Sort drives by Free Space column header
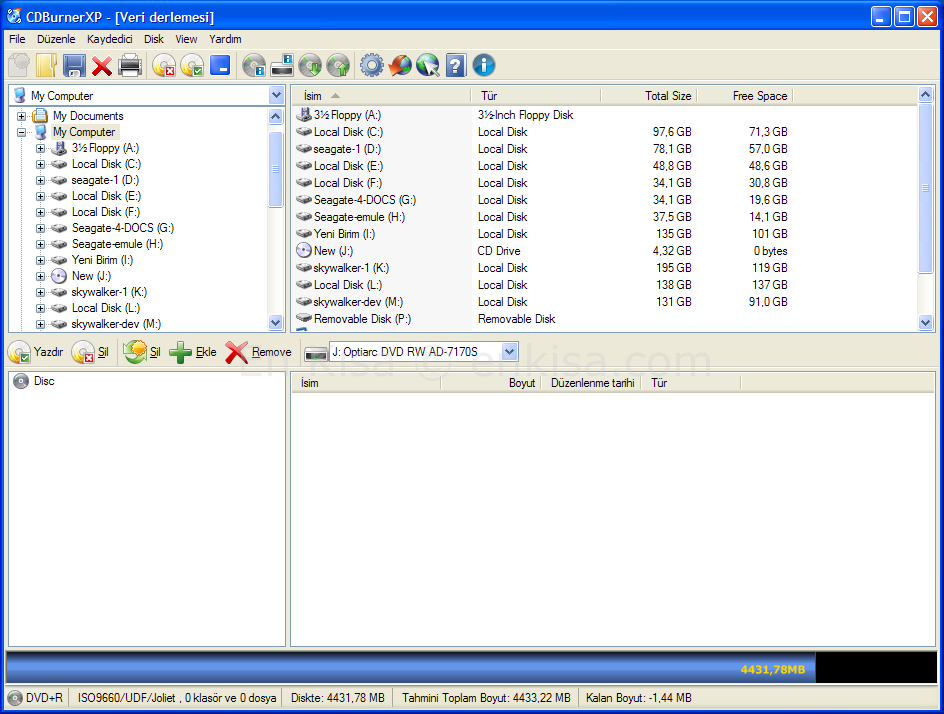The height and width of the screenshot is (714, 944). [x=744, y=96]
